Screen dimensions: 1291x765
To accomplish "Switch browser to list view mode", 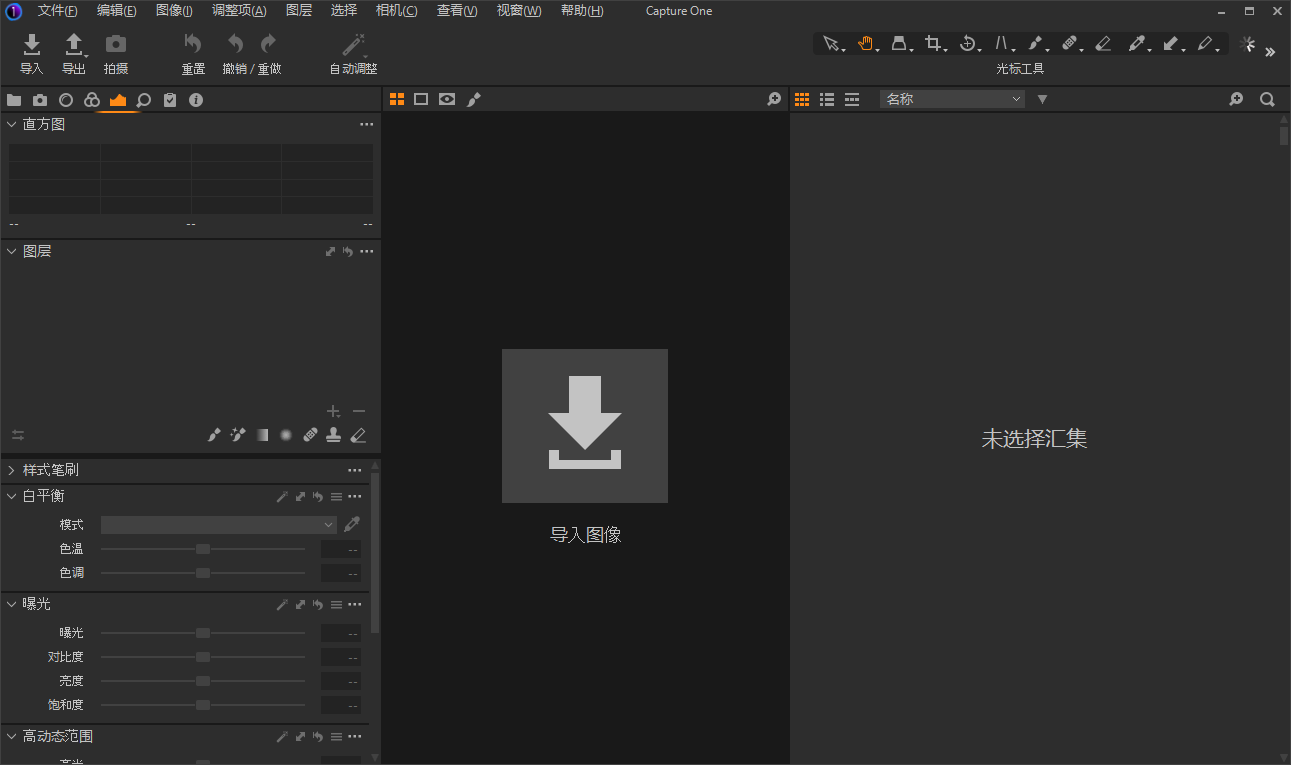I will 827,99.
